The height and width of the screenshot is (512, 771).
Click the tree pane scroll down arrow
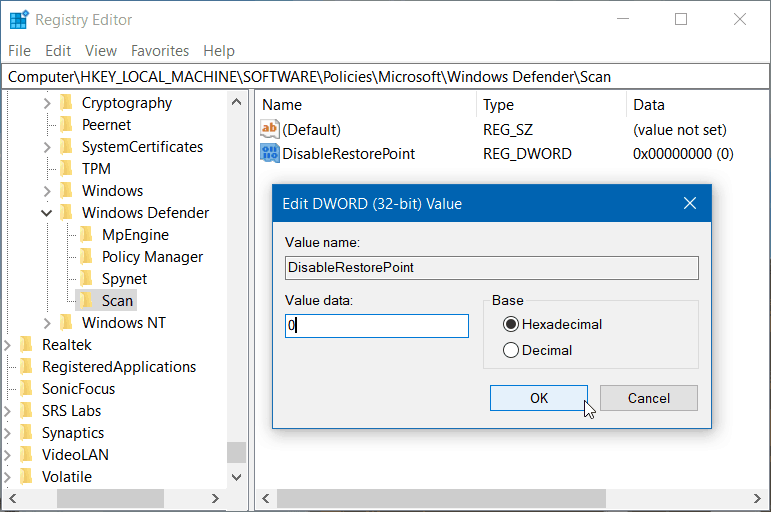237,477
